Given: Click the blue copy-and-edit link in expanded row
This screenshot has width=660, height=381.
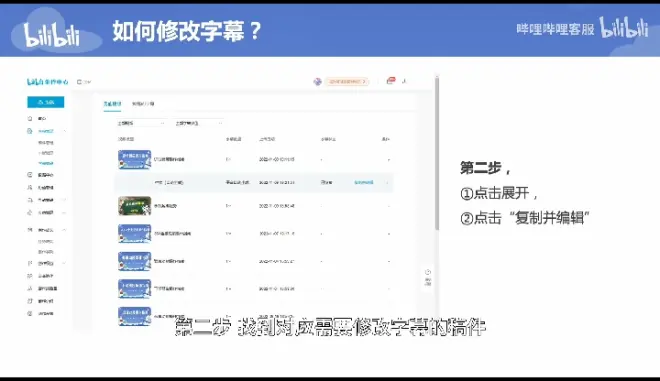Looking at the screenshot, I should pyautogui.click(x=364, y=182).
